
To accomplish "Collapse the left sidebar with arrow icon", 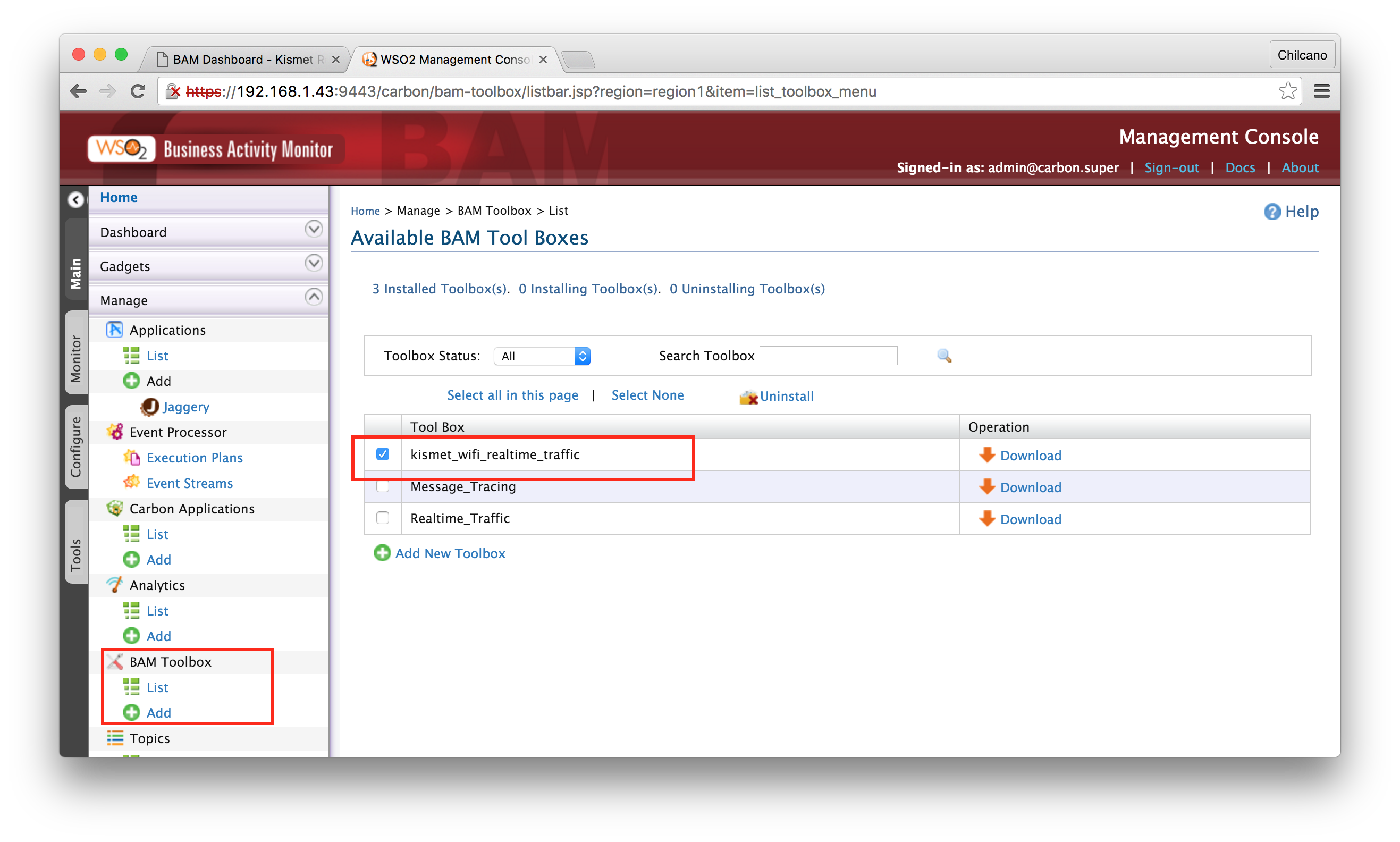I will 76,200.
